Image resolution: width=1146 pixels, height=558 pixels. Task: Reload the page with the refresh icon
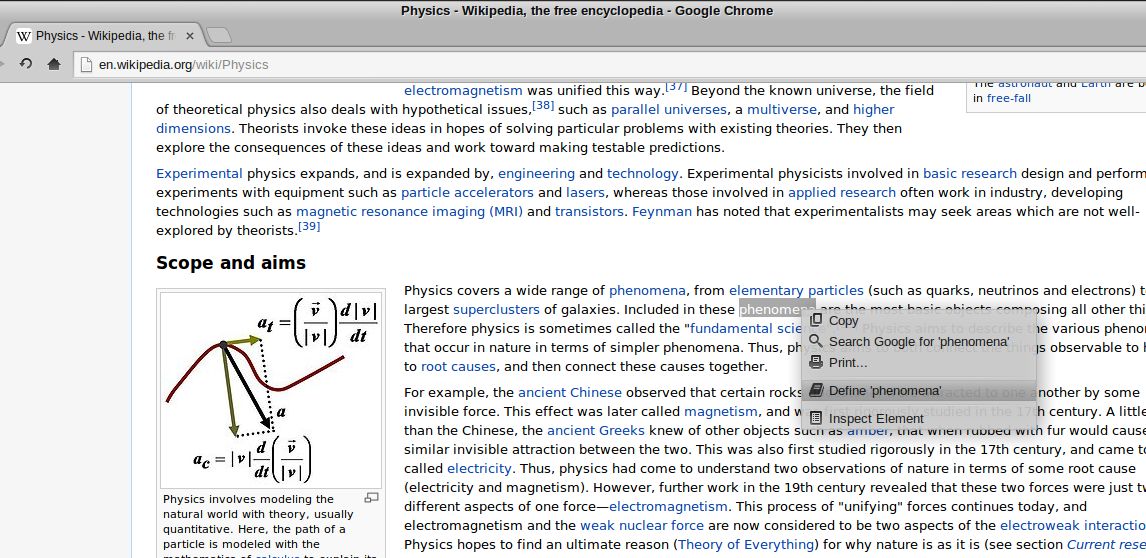(x=26, y=64)
